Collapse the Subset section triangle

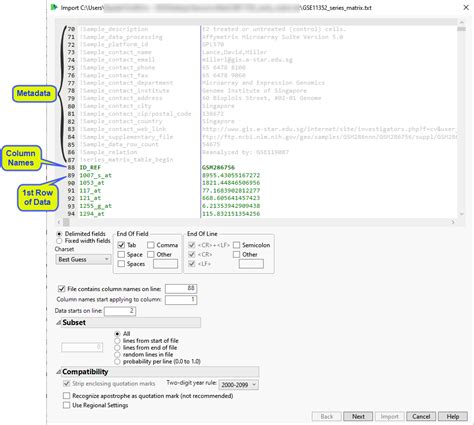pyautogui.click(x=58, y=323)
